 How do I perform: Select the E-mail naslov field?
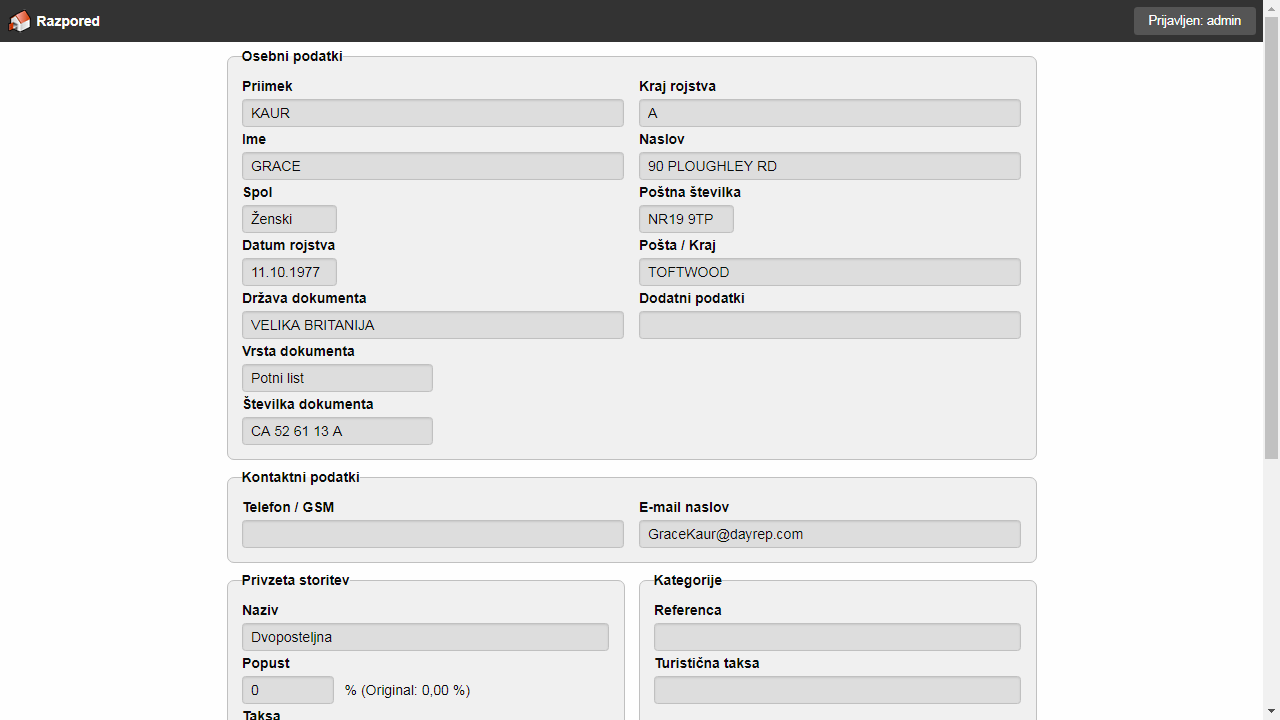[x=829, y=534]
